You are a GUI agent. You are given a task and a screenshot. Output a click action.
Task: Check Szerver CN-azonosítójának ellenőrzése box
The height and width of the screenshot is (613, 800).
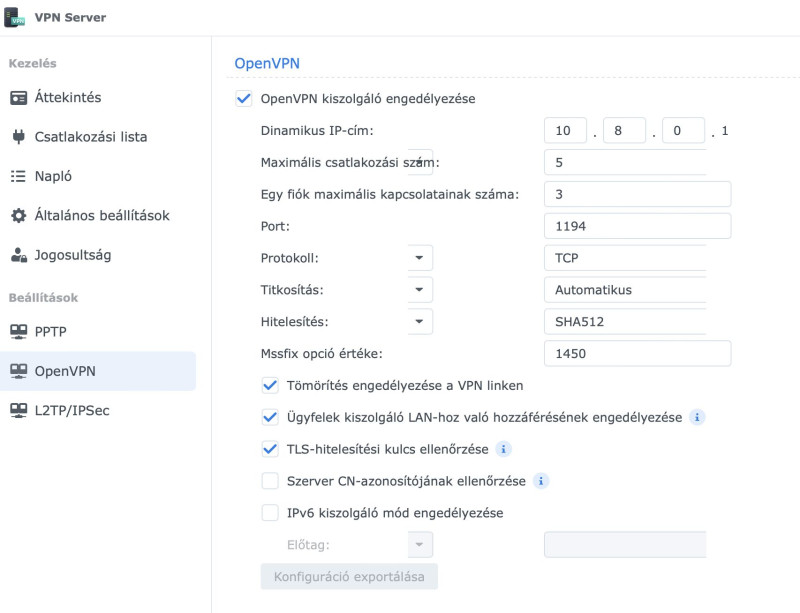270,481
